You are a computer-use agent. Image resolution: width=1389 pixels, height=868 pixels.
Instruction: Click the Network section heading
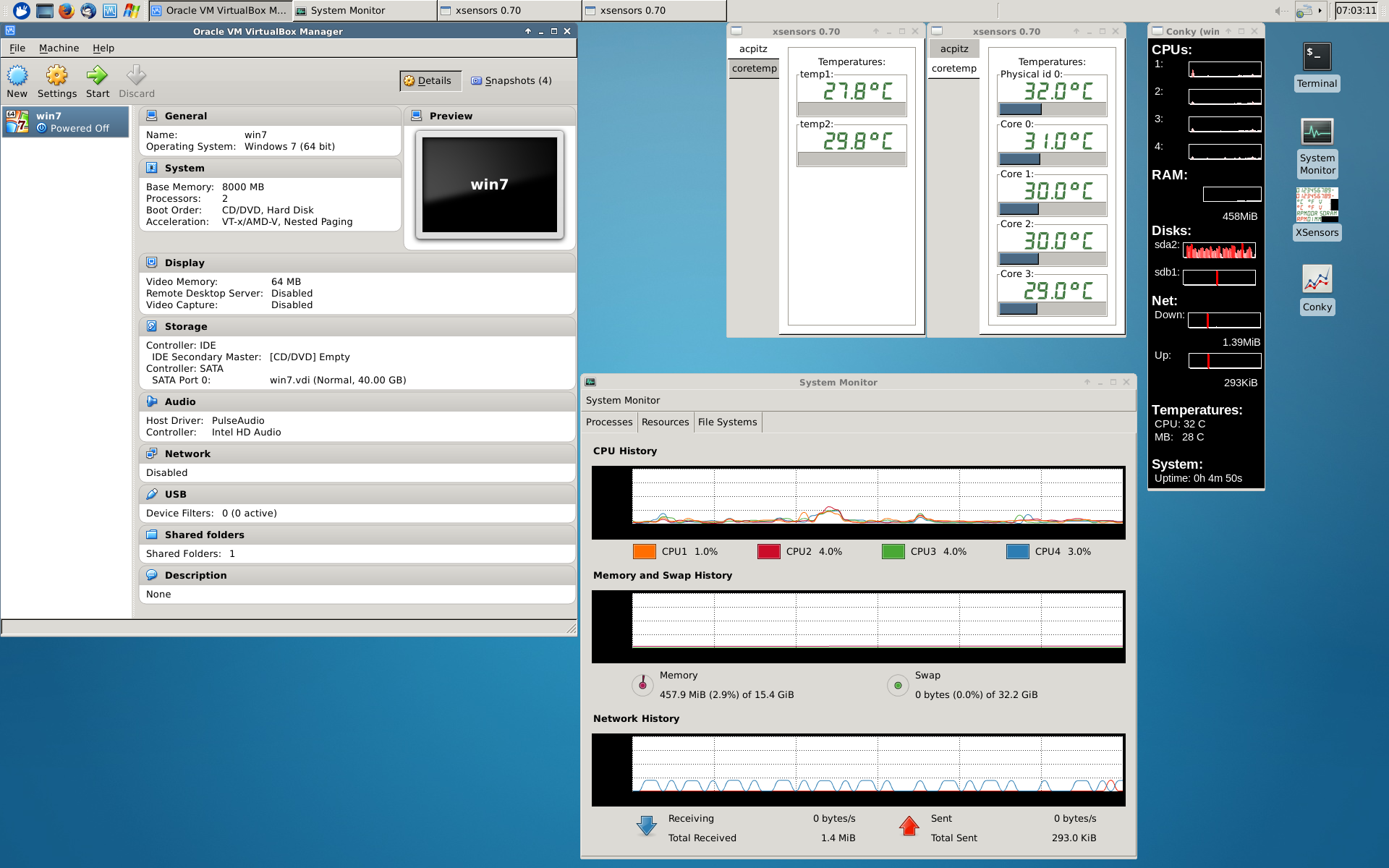187,454
